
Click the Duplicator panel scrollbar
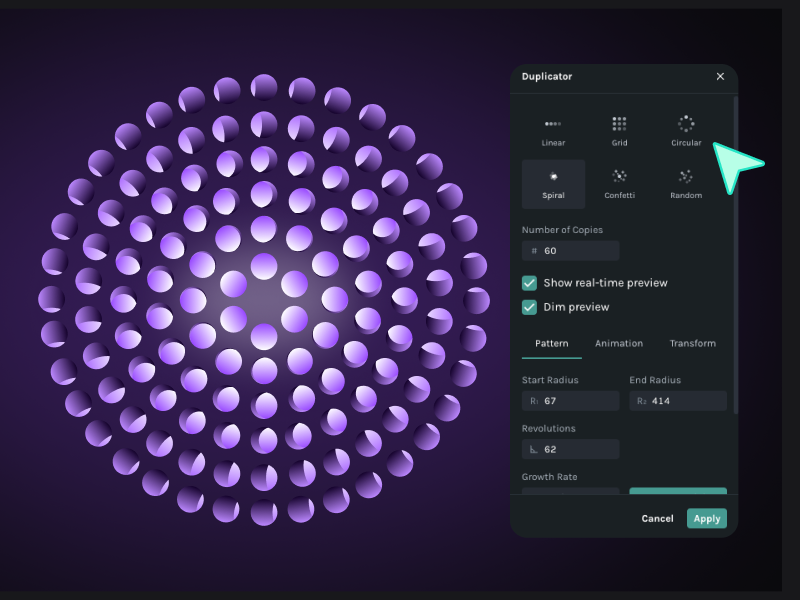[735, 250]
